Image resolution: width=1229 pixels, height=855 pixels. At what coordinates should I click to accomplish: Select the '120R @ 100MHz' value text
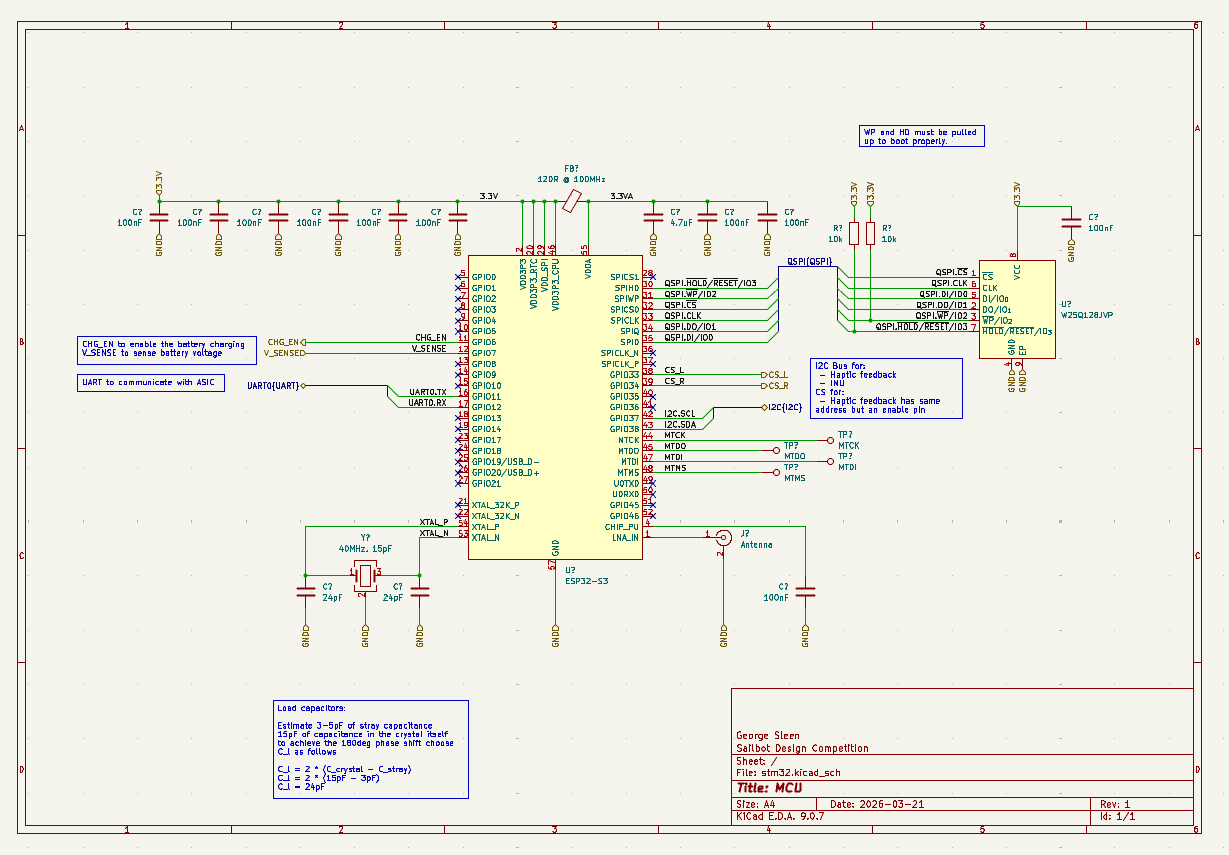(571, 178)
